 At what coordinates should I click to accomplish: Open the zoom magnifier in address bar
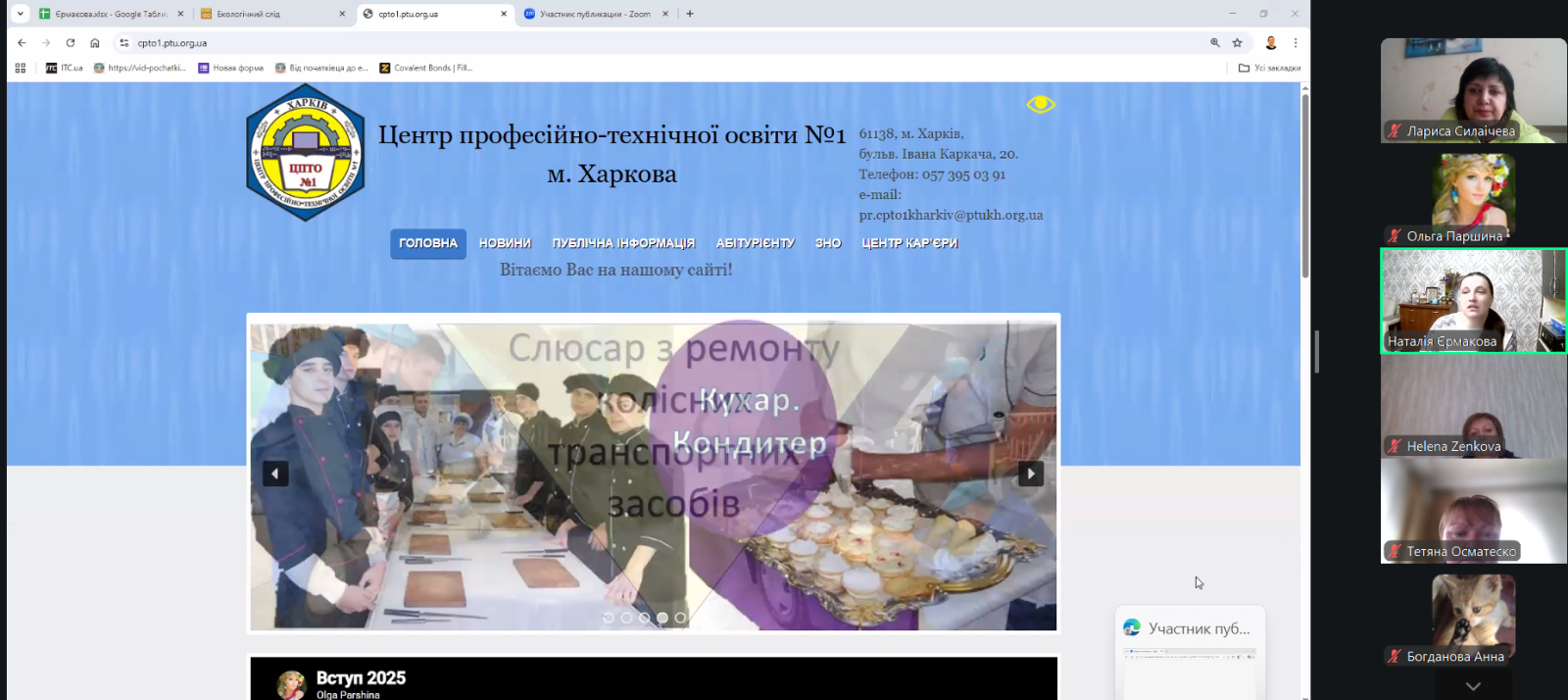click(x=1215, y=43)
